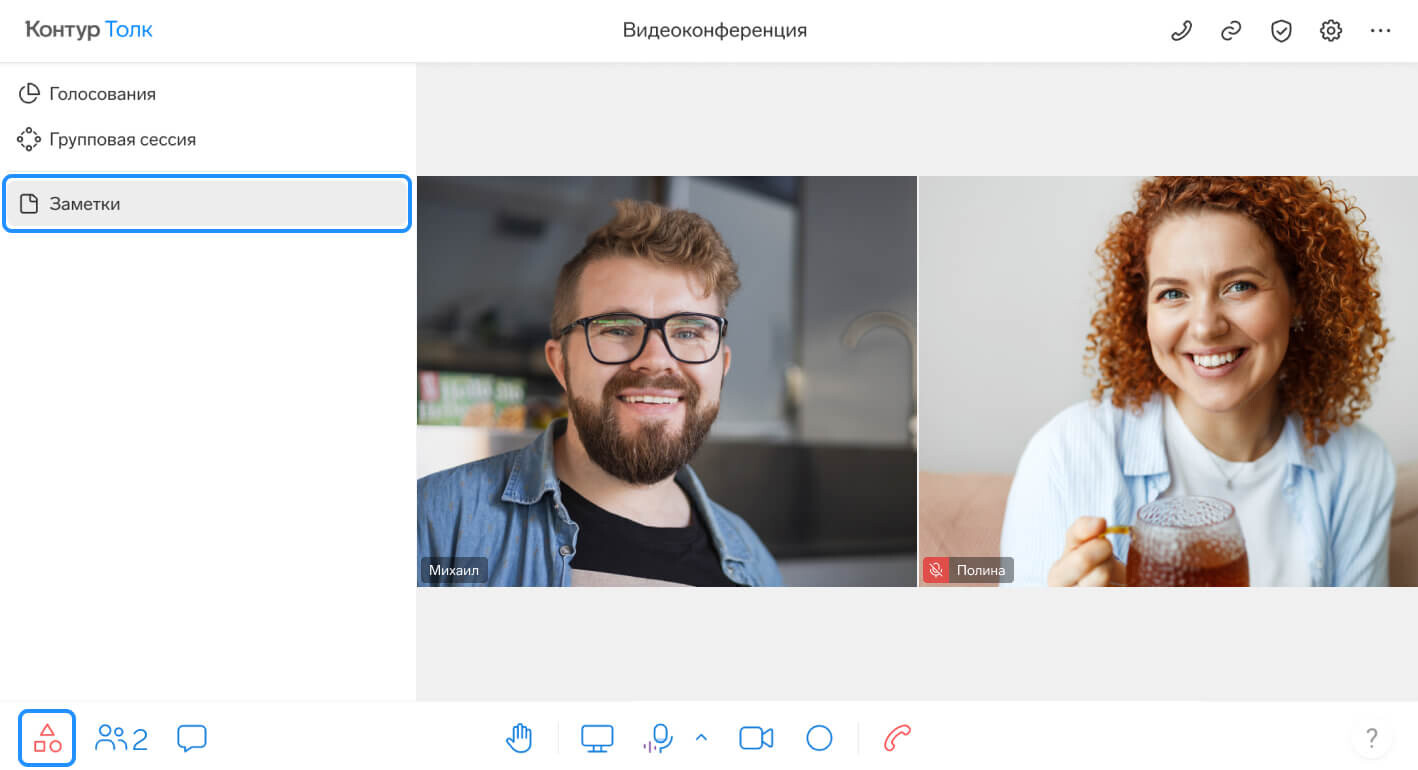This screenshot has width=1418, height=770.
Task: Open the security shield icon
Action: (1281, 31)
